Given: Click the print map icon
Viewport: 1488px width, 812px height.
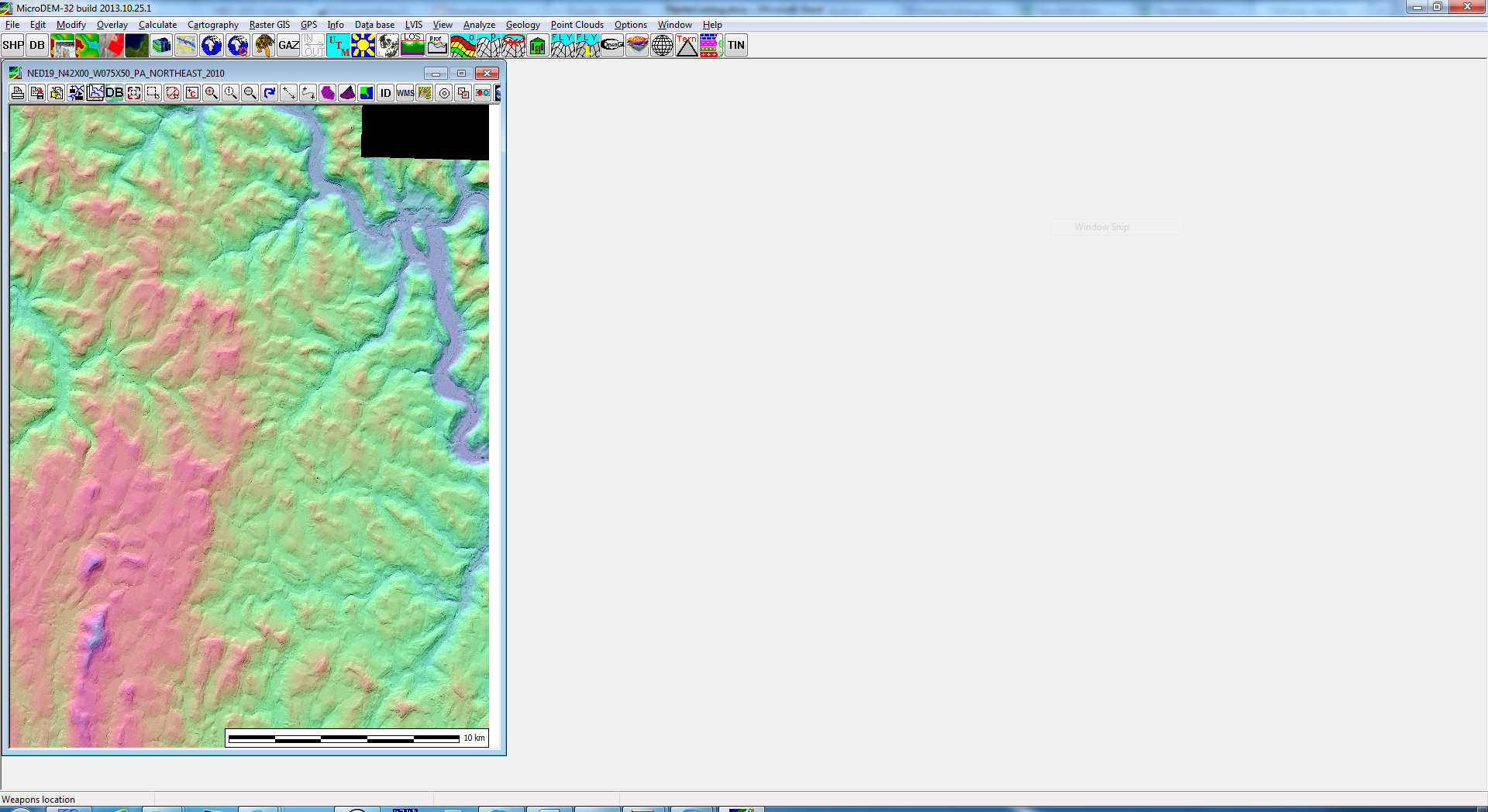Looking at the screenshot, I should [18, 93].
